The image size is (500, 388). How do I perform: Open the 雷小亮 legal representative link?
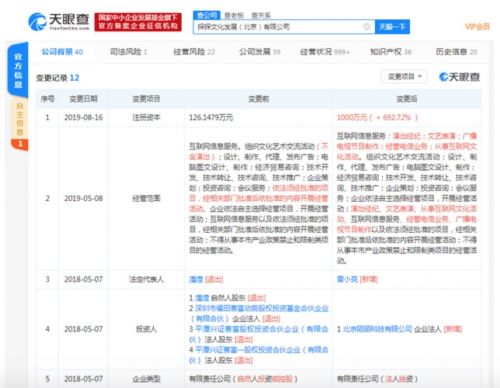point(347,279)
